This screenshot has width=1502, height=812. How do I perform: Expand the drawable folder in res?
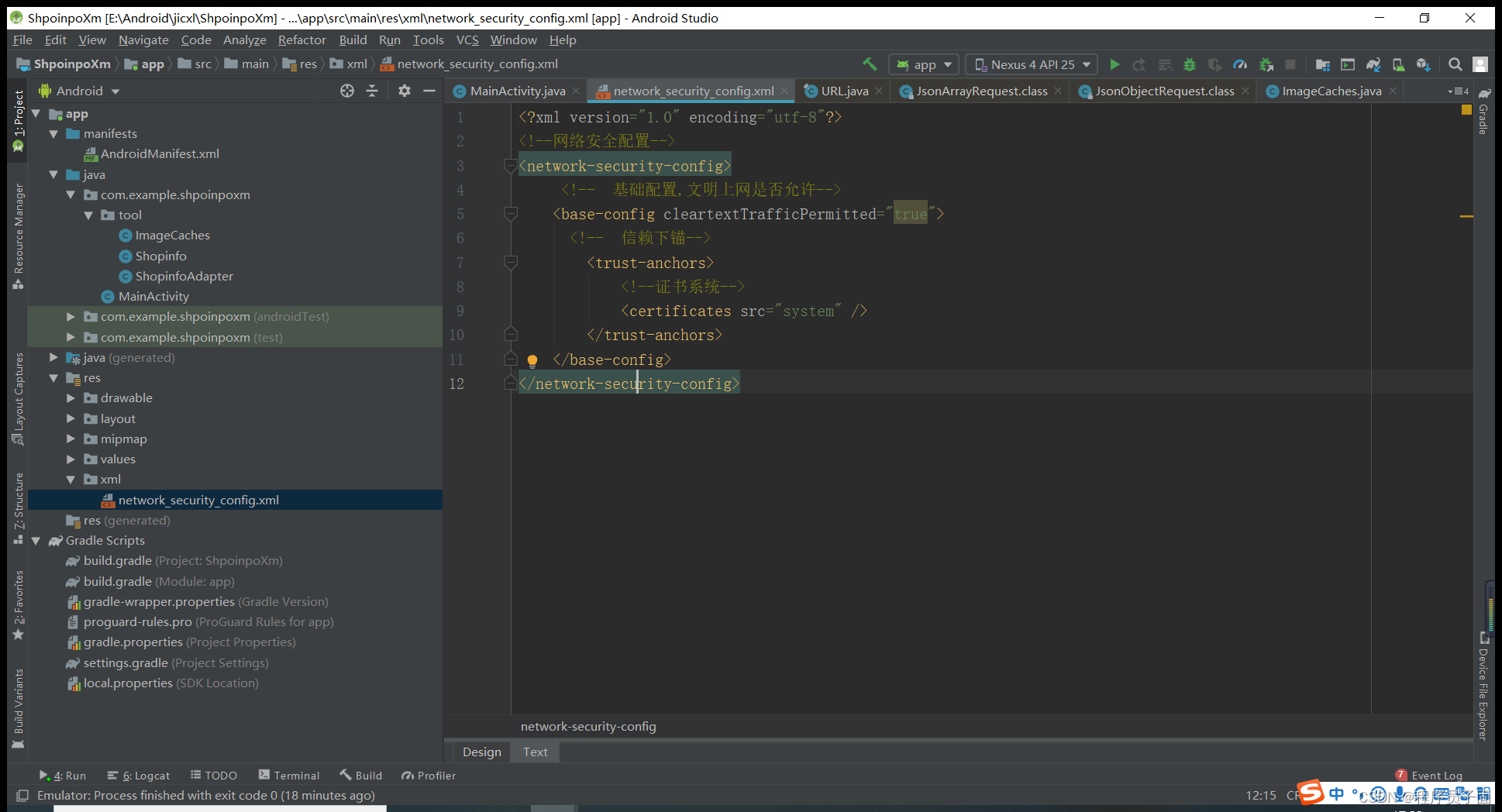[x=71, y=398]
